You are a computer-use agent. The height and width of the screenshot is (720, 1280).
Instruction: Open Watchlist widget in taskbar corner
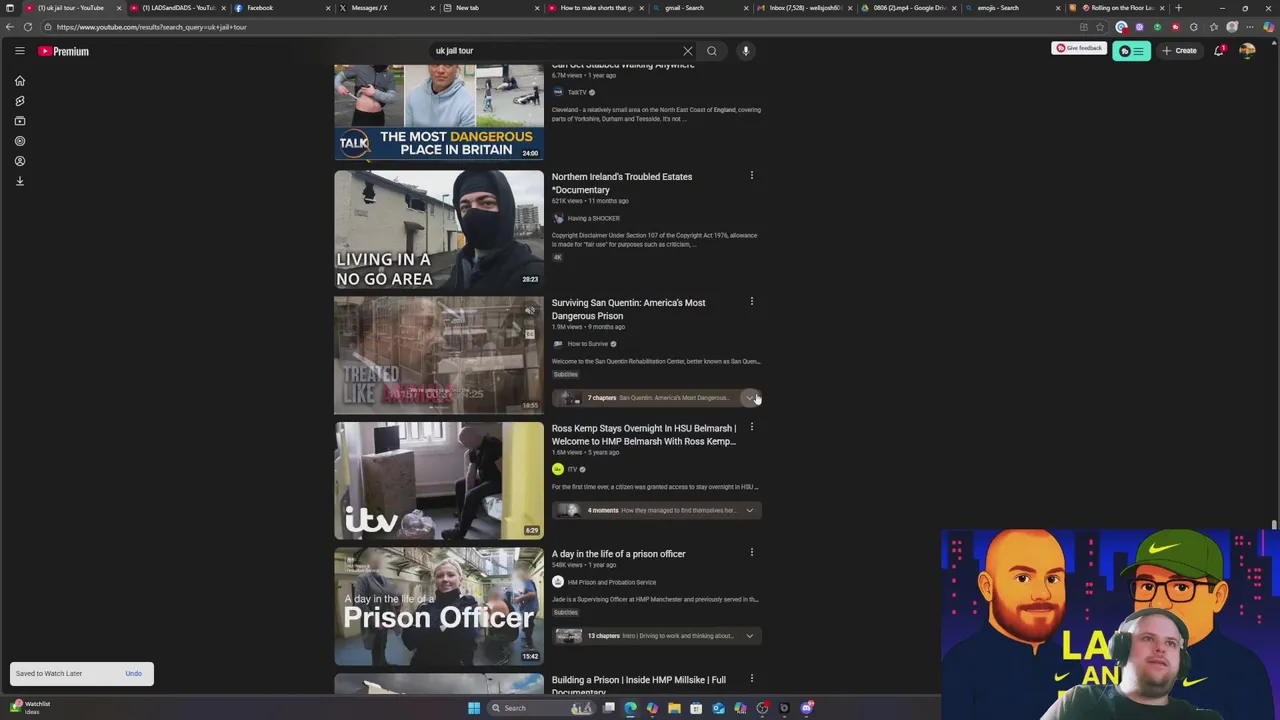point(30,707)
